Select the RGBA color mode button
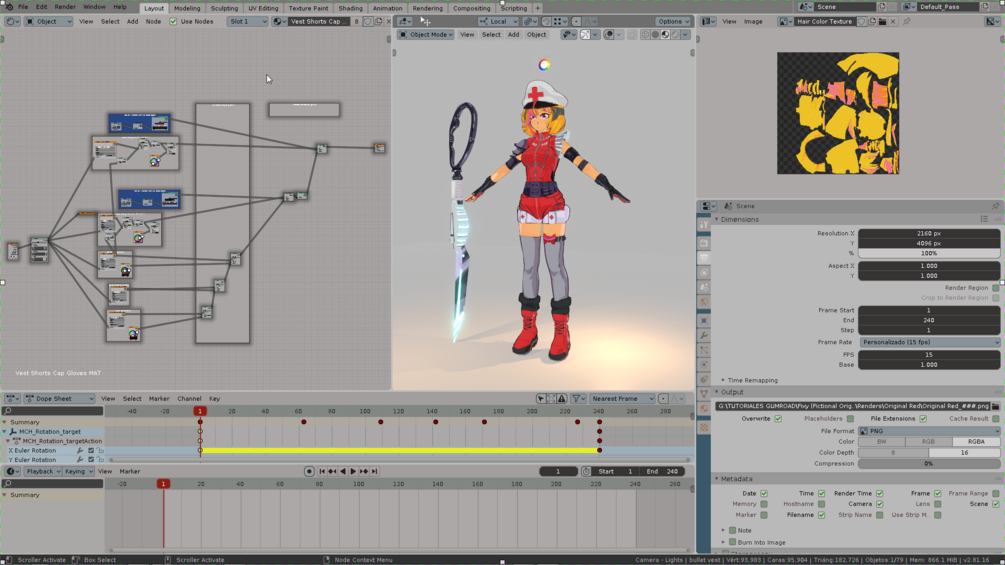The width and height of the screenshot is (1005, 565). (976, 441)
